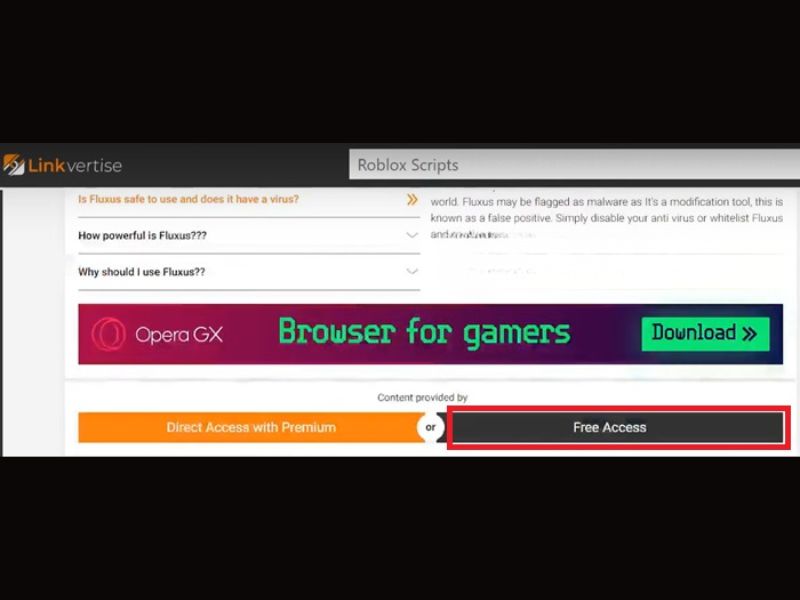Viewport: 800px width, 600px height.
Task: Click the Opera GX circular logo
Action: pos(109,334)
